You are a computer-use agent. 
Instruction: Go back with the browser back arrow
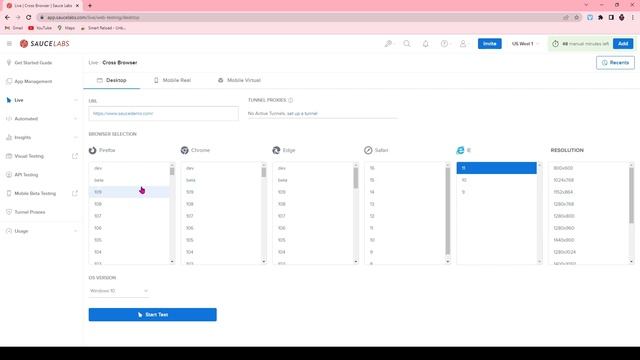(7, 18)
